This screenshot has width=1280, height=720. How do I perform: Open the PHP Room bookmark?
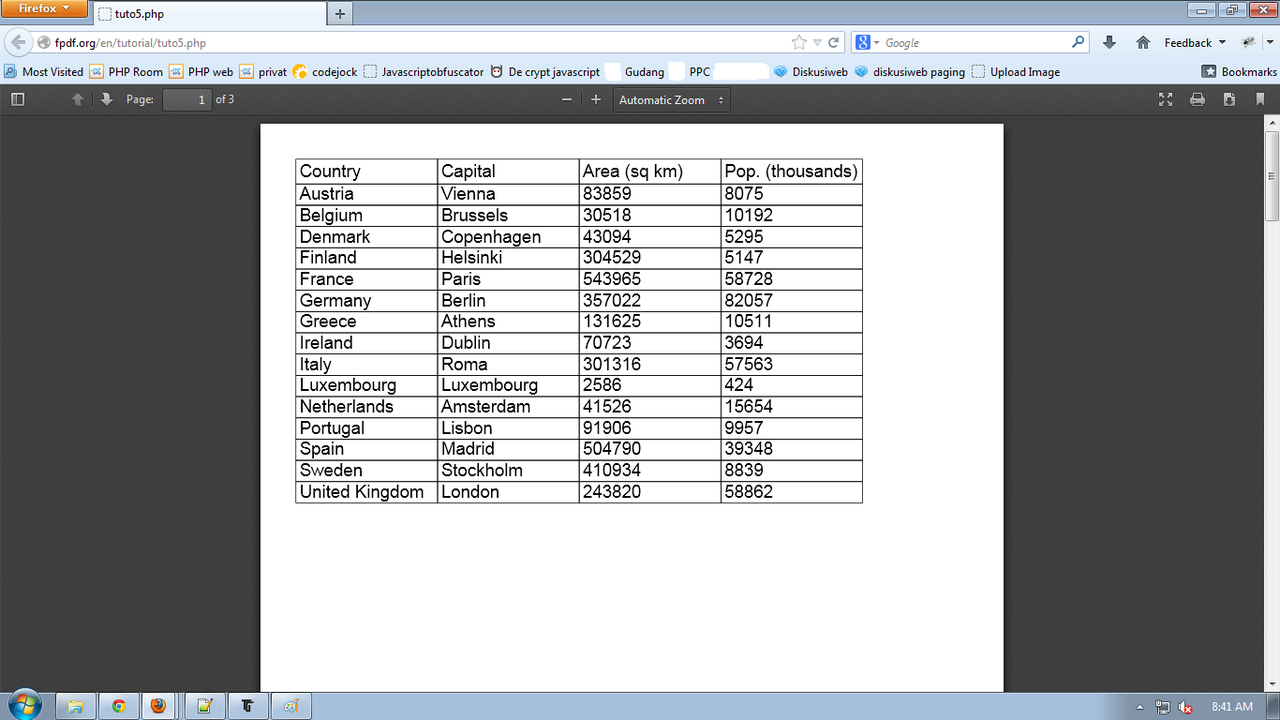point(126,72)
